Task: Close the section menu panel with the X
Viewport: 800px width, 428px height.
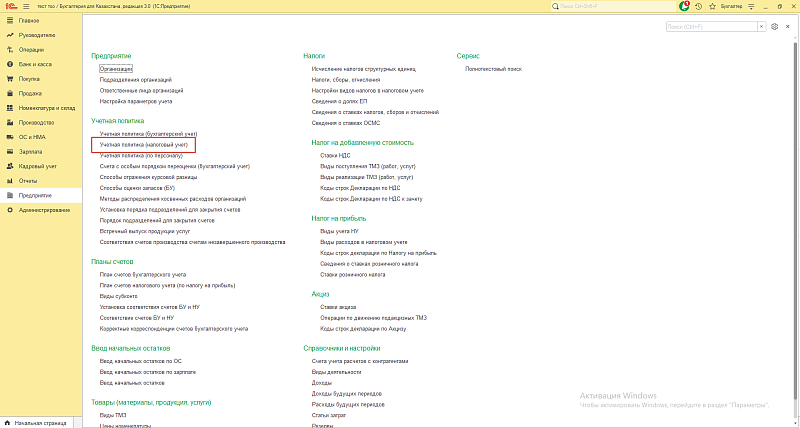Action: pos(788,27)
